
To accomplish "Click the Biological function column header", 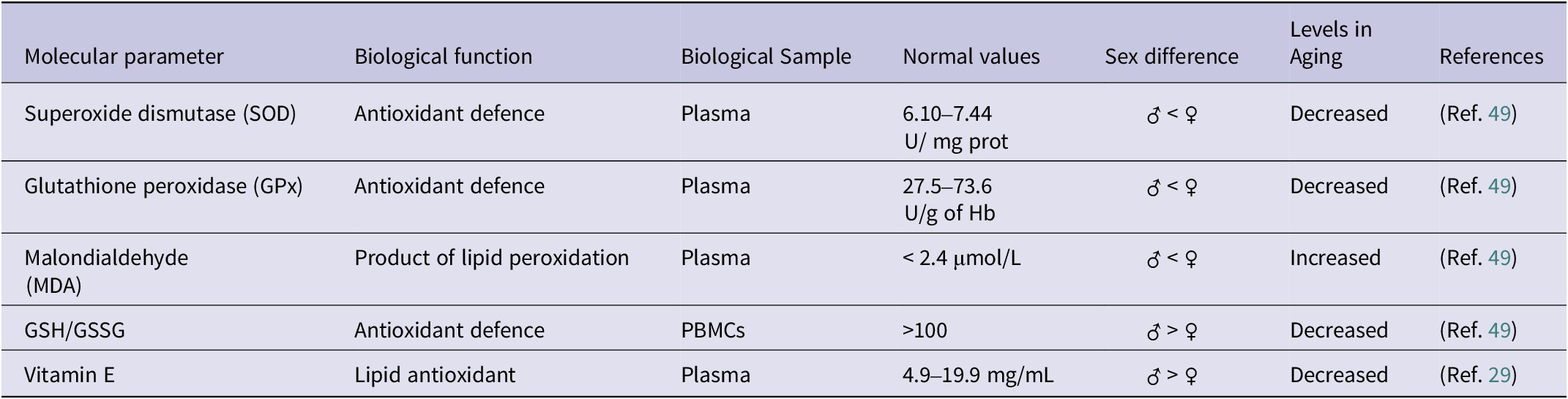I will (x=443, y=57).
